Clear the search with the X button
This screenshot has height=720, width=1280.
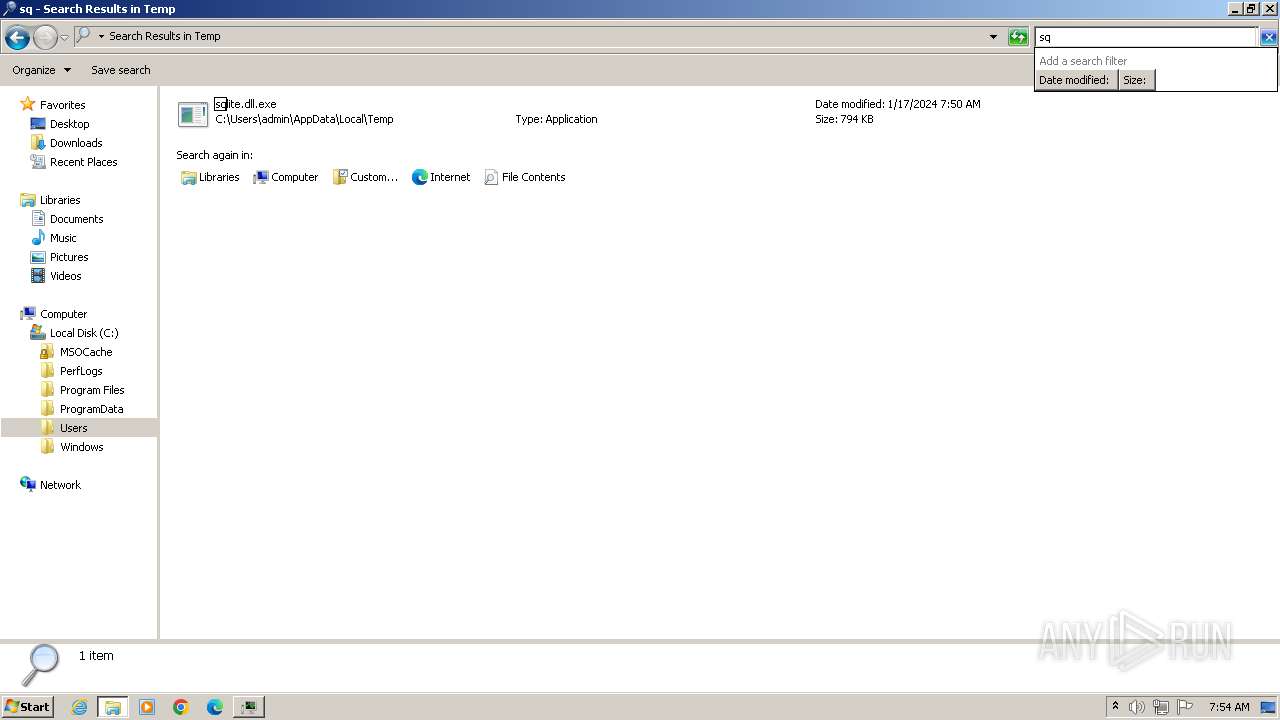(x=1268, y=37)
